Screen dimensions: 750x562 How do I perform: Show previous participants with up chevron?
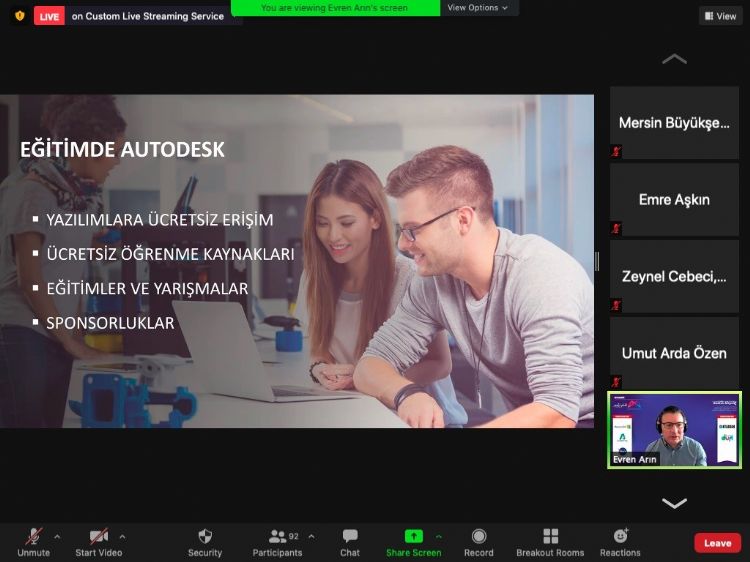[x=674, y=59]
